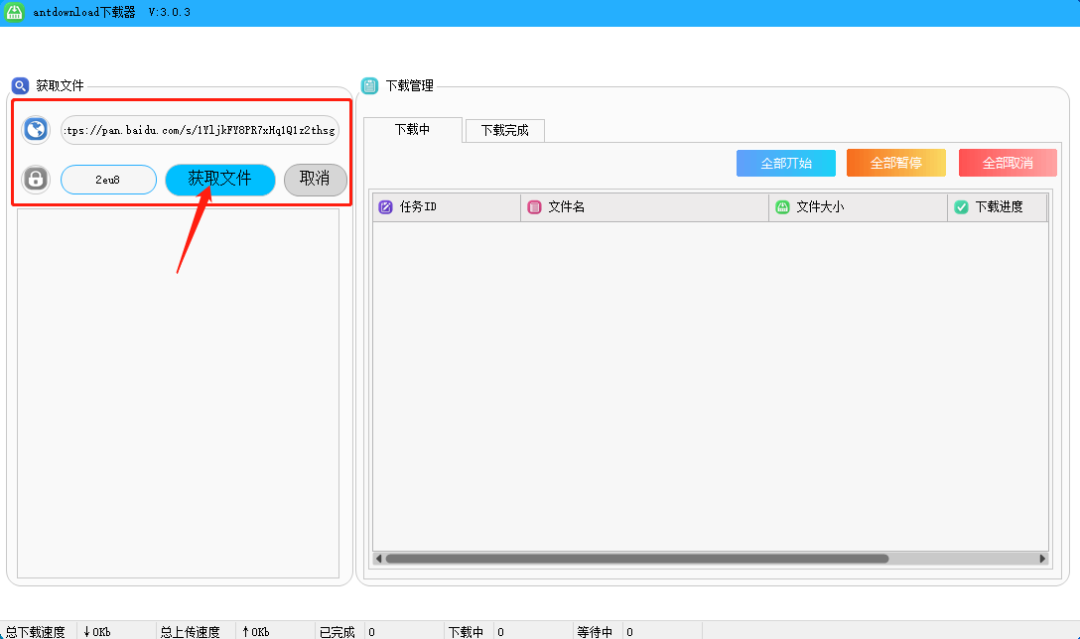Click the purple 任务ID column icon
The width and height of the screenshot is (1080, 639).
(385, 207)
